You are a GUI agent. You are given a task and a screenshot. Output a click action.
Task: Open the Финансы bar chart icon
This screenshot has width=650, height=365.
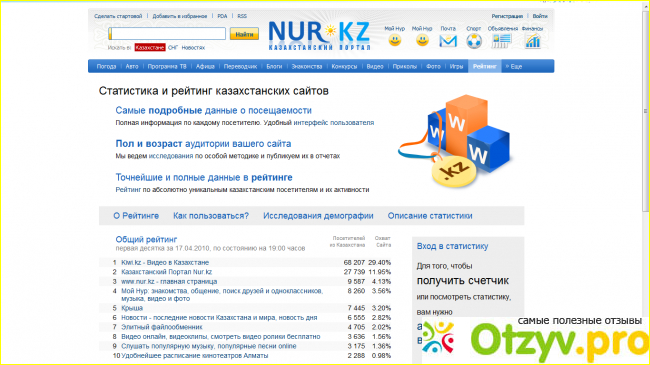(533, 41)
